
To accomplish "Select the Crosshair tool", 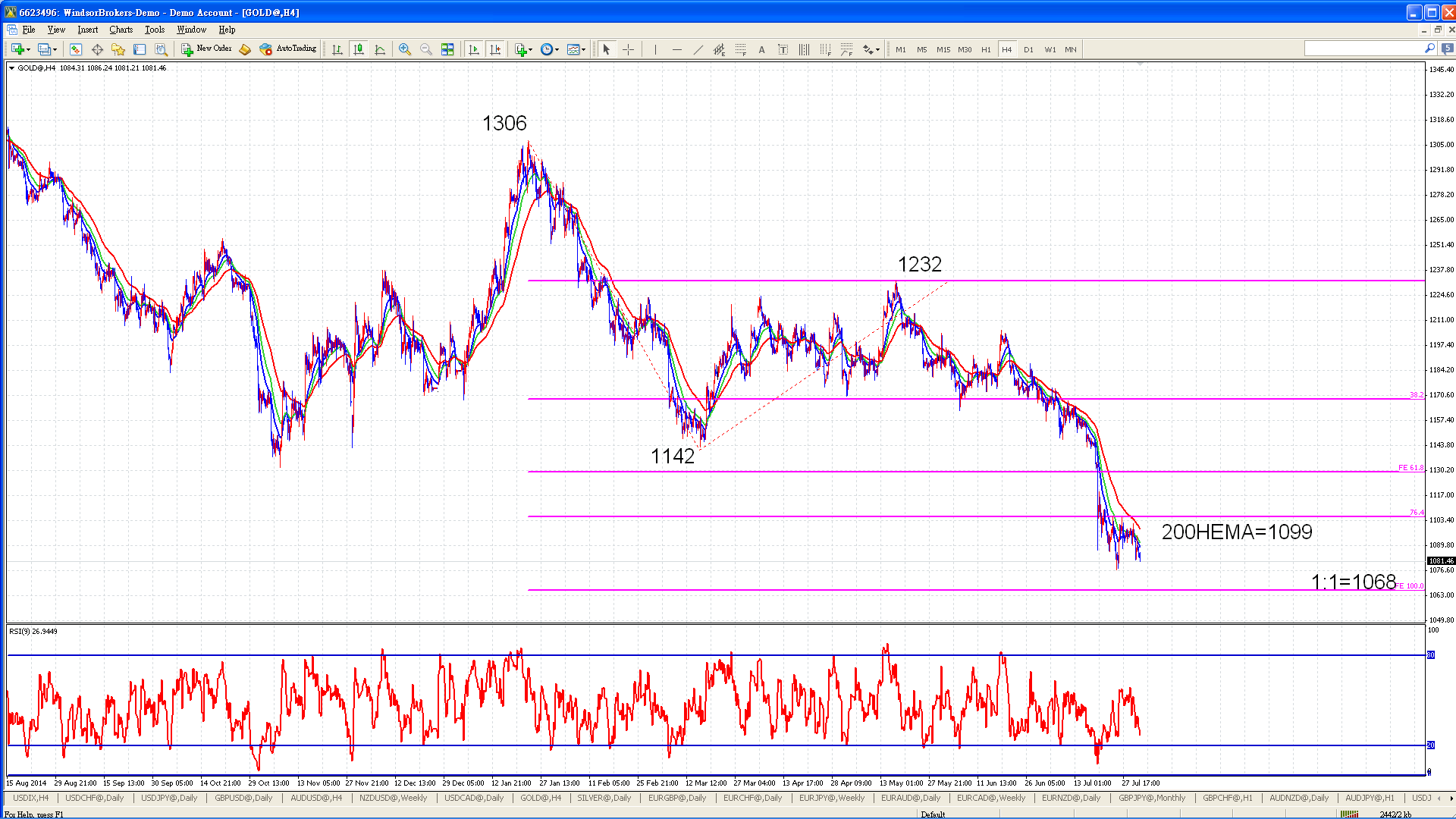I will [x=628, y=49].
